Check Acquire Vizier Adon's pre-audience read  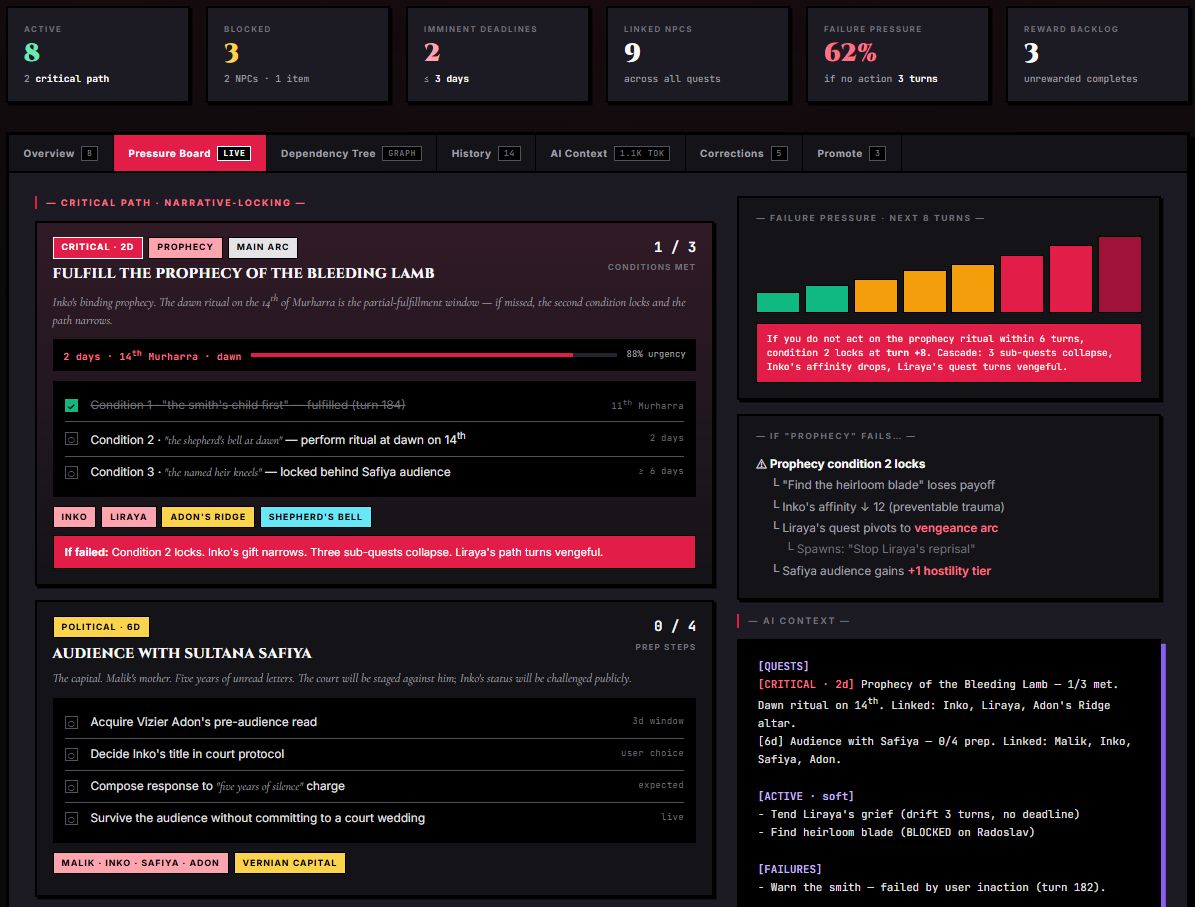pos(72,723)
